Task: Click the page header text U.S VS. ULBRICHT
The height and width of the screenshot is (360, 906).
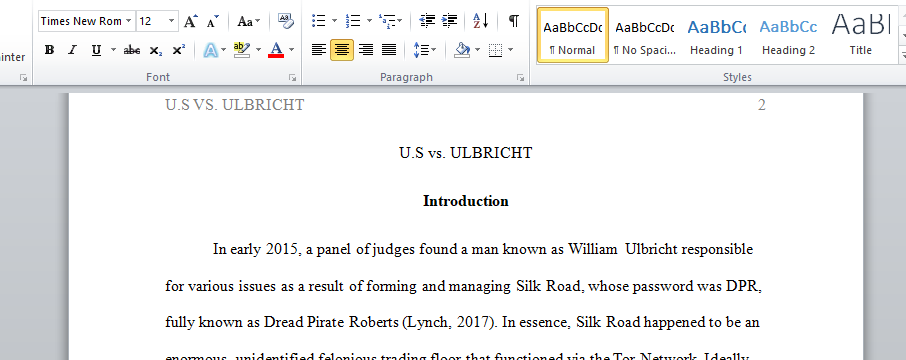Action: click(x=235, y=105)
